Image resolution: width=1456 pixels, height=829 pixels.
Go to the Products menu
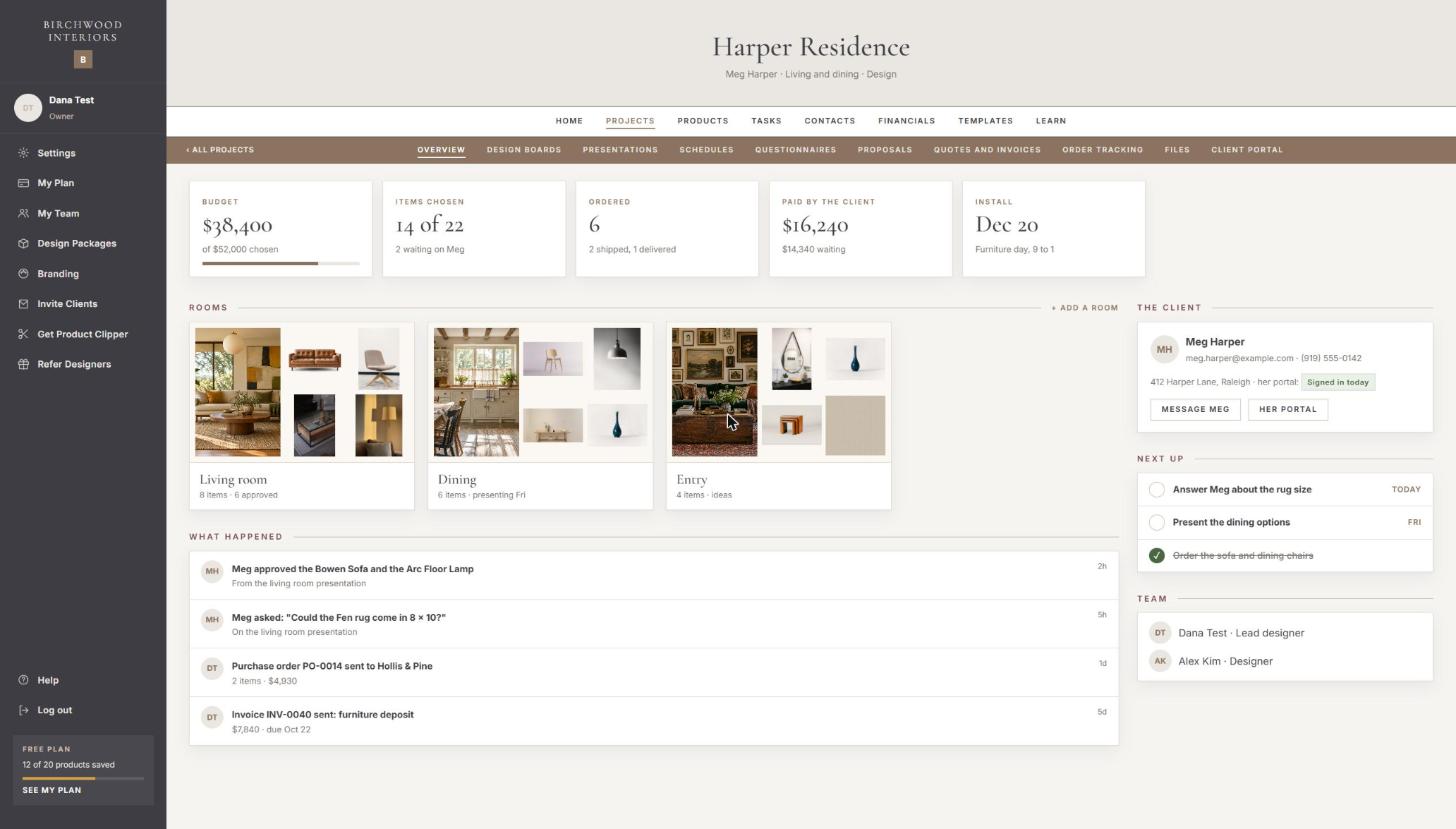coord(702,121)
